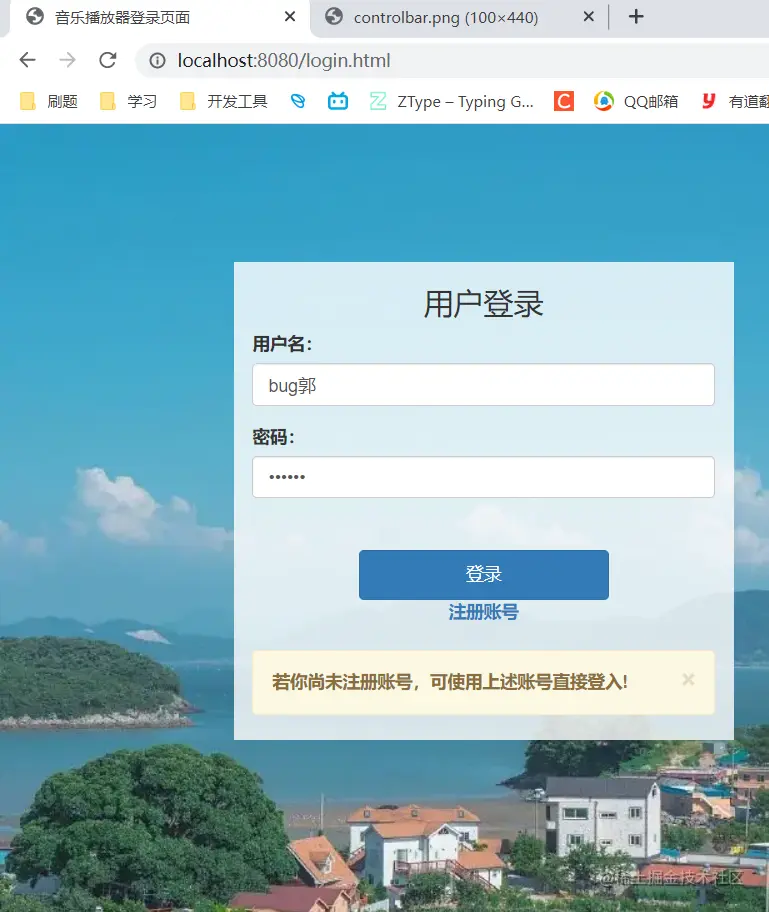Dismiss the yellow alert with its × button
This screenshot has width=769, height=912.
click(x=688, y=679)
